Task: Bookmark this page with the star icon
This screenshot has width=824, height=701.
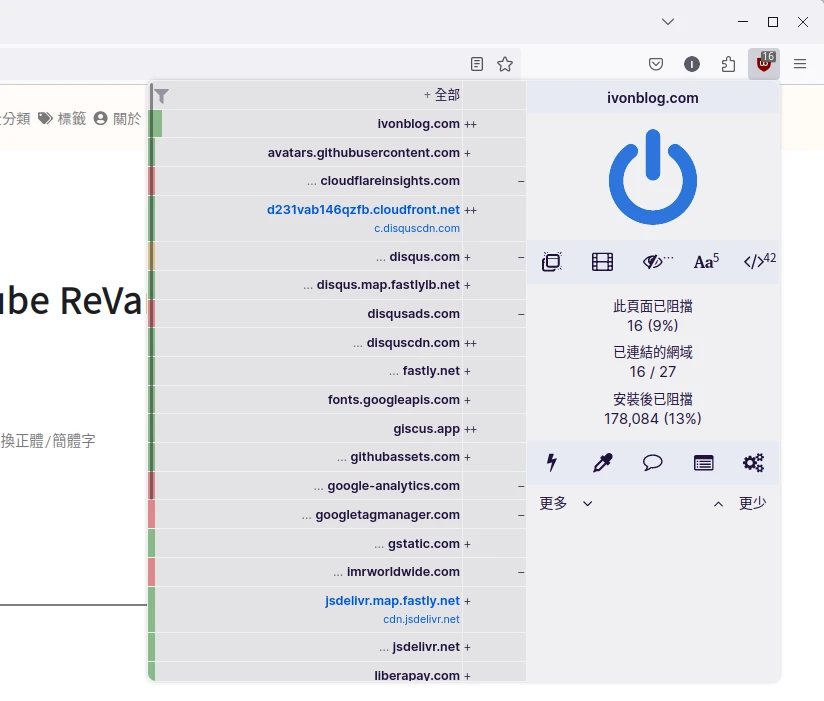Action: point(505,64)
